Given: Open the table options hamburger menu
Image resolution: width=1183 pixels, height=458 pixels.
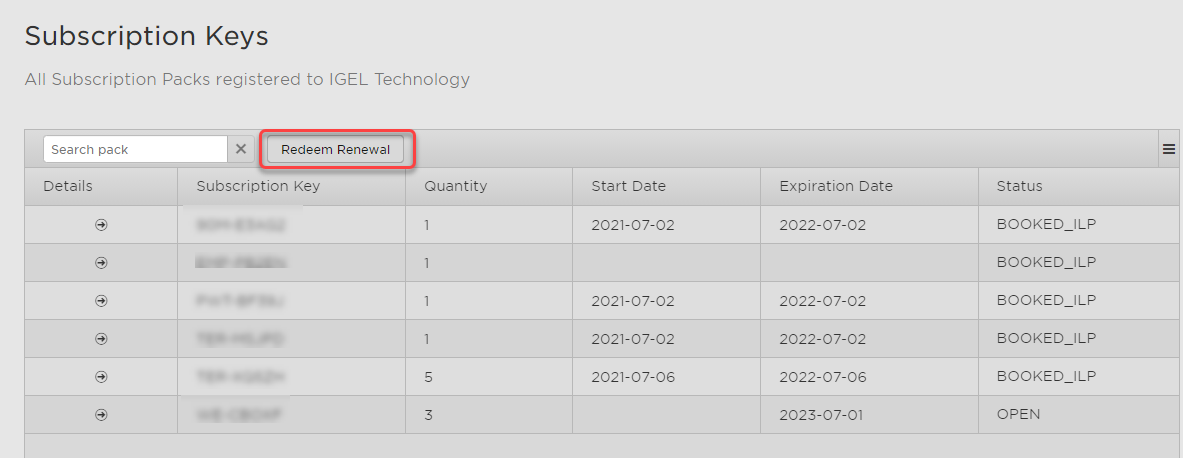Looking at the screenshot, I should coord(1168,149).
